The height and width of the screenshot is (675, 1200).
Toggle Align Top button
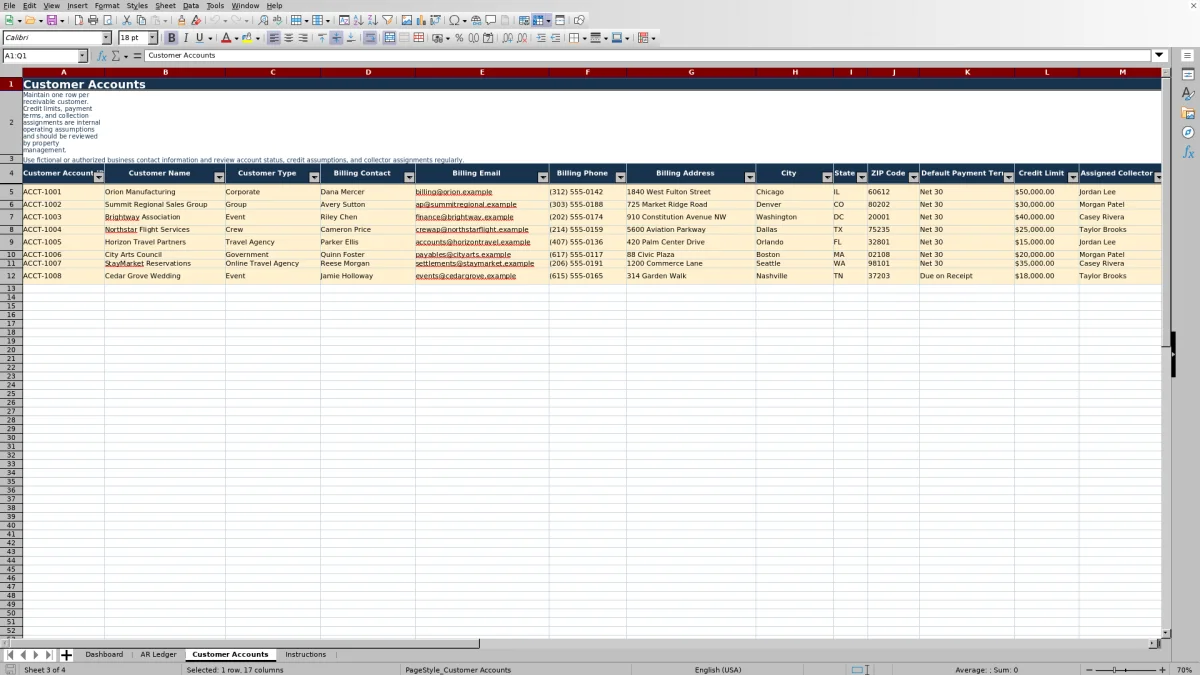321,38
